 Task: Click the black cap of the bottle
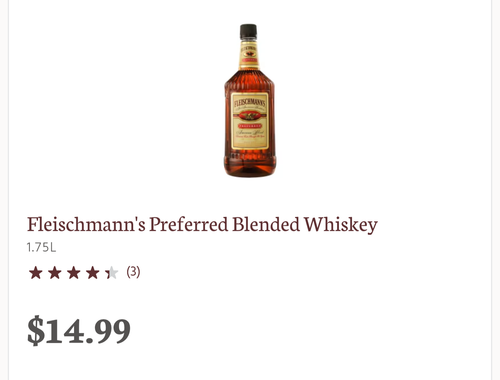pyautogui.click(x=248, y=31)
